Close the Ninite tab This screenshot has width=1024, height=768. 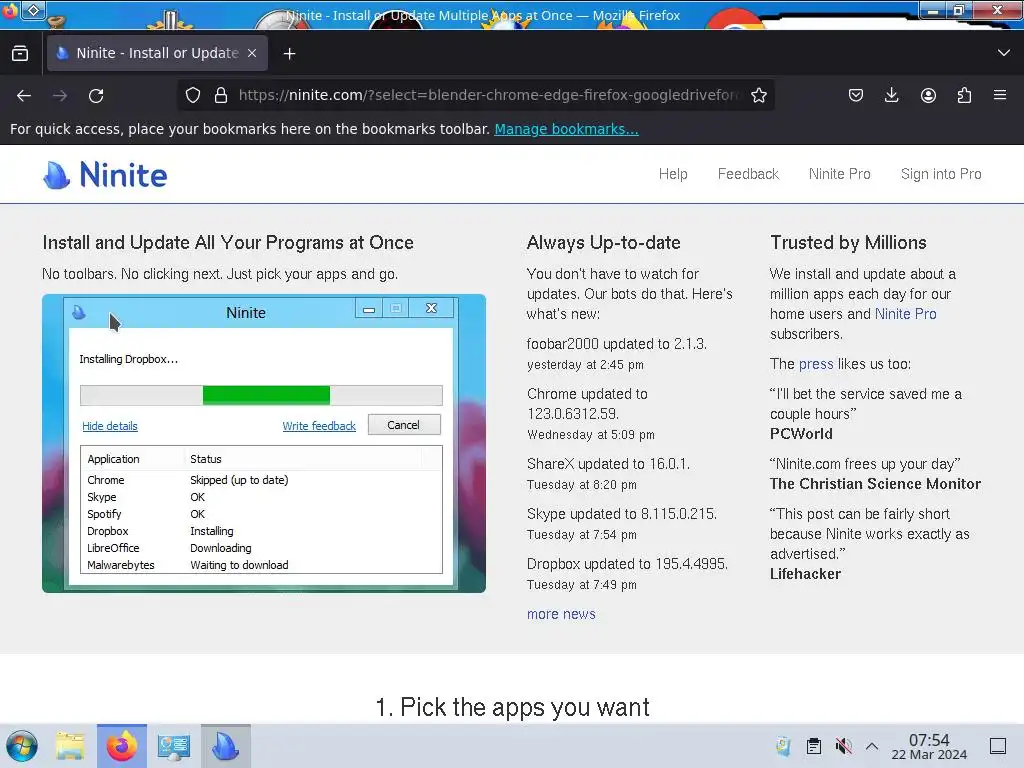click(252, 53)
